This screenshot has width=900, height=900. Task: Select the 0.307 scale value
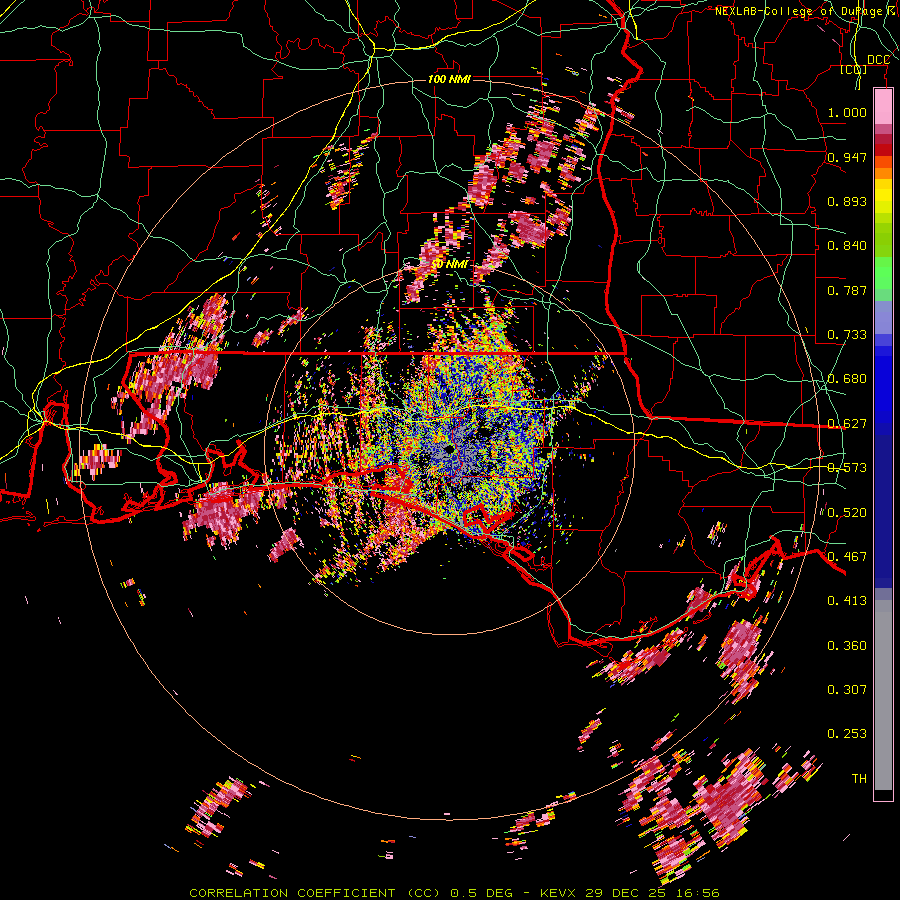point(847,690)
